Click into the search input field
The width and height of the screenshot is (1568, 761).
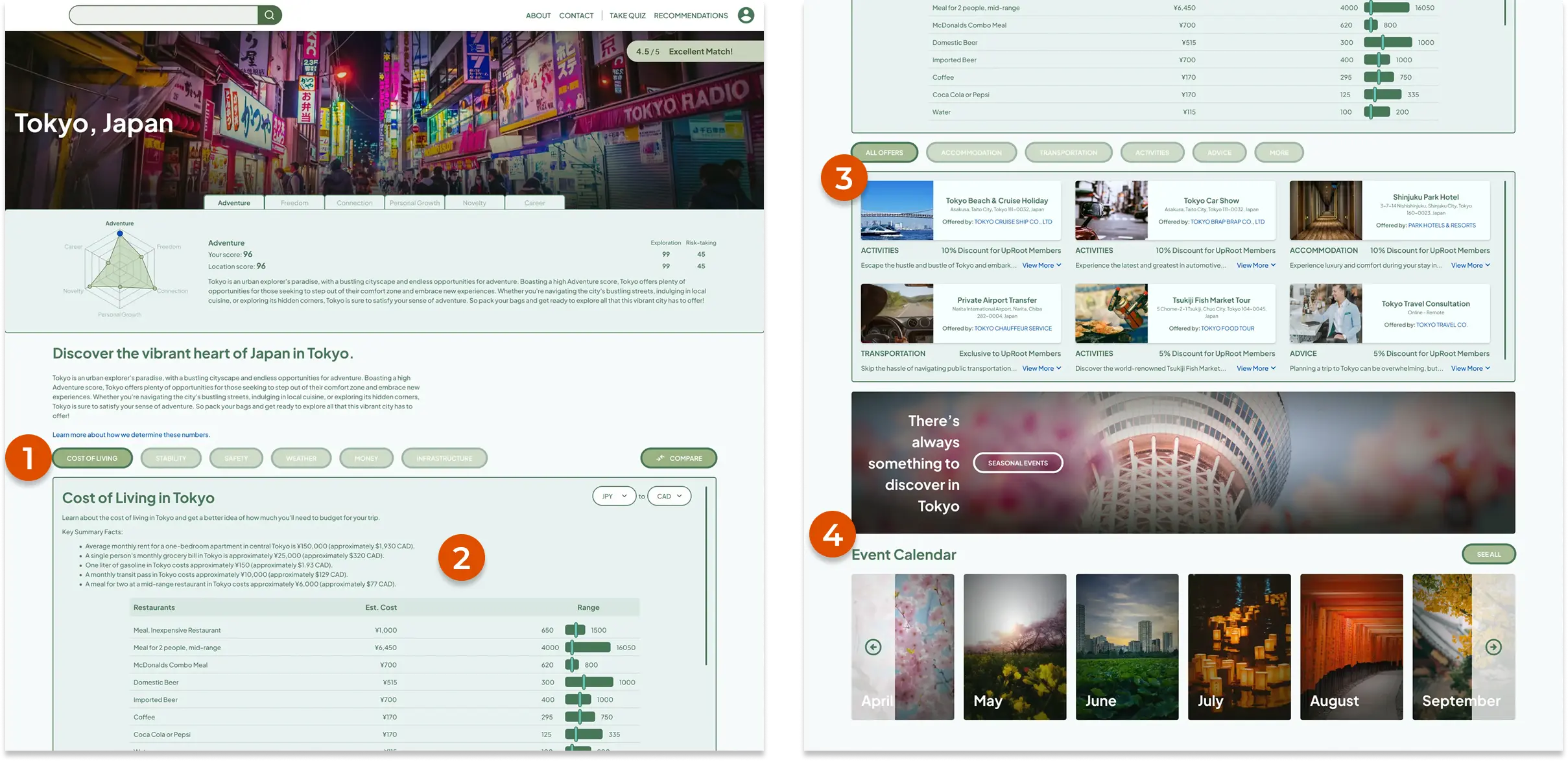click(163, 15)
